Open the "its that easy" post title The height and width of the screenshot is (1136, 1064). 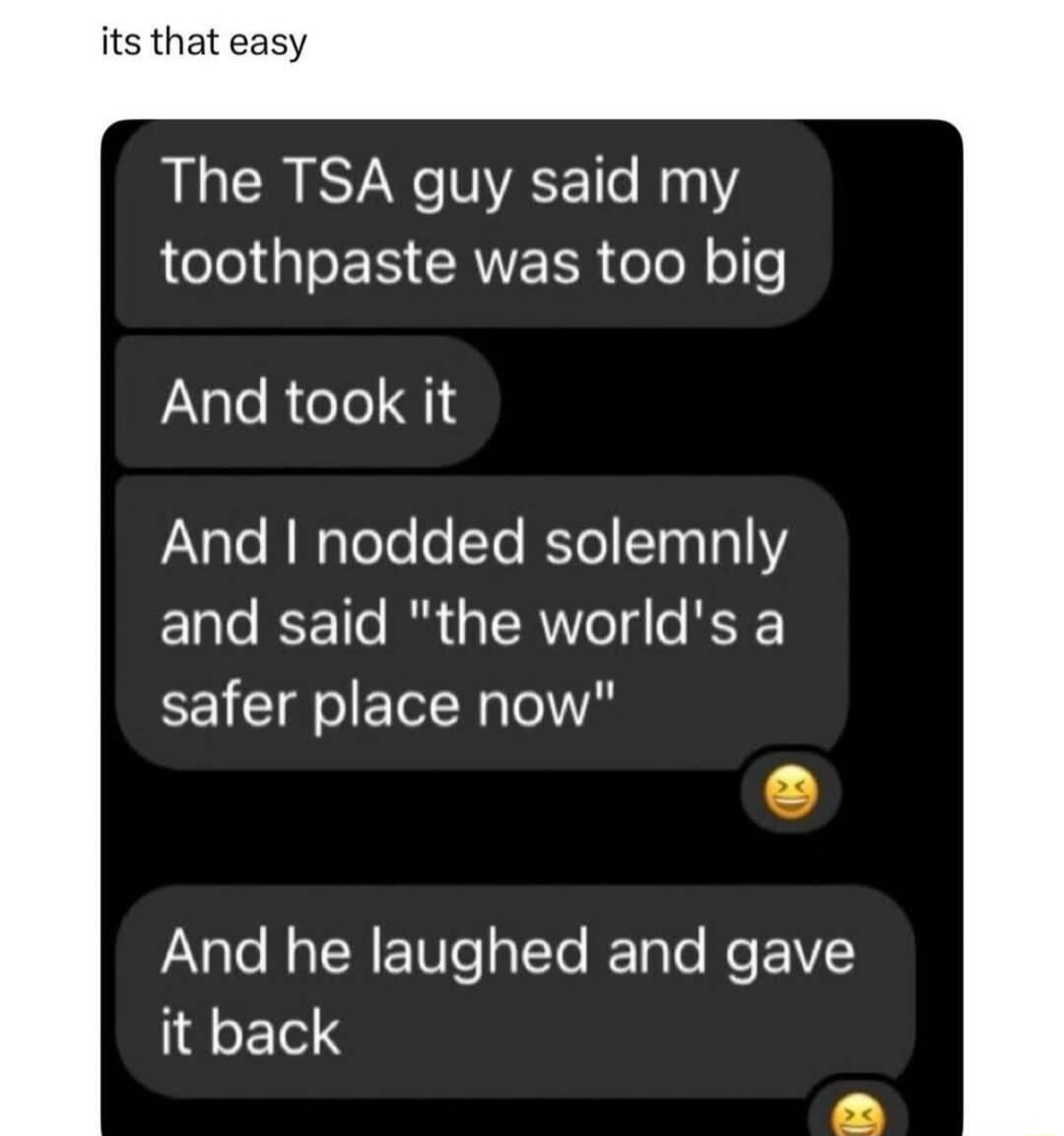pyautogui.click(x=204, y=42)
